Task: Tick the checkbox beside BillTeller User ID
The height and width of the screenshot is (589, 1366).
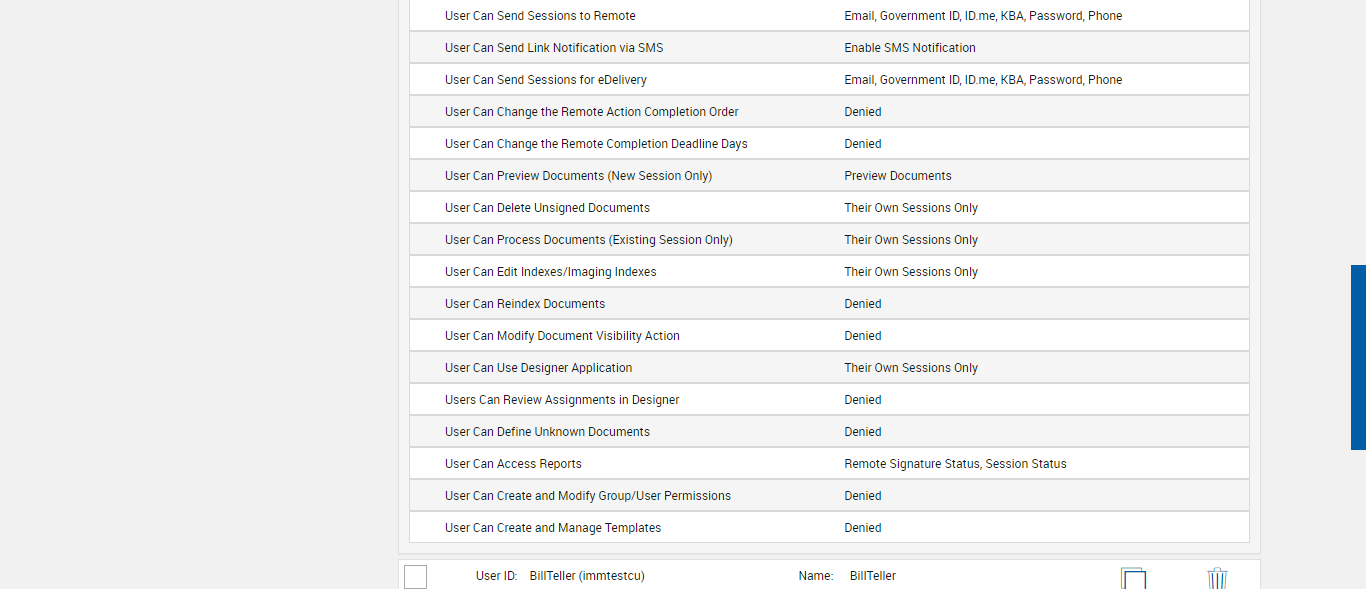Action: pyautogui.click(x=415, y=577)
